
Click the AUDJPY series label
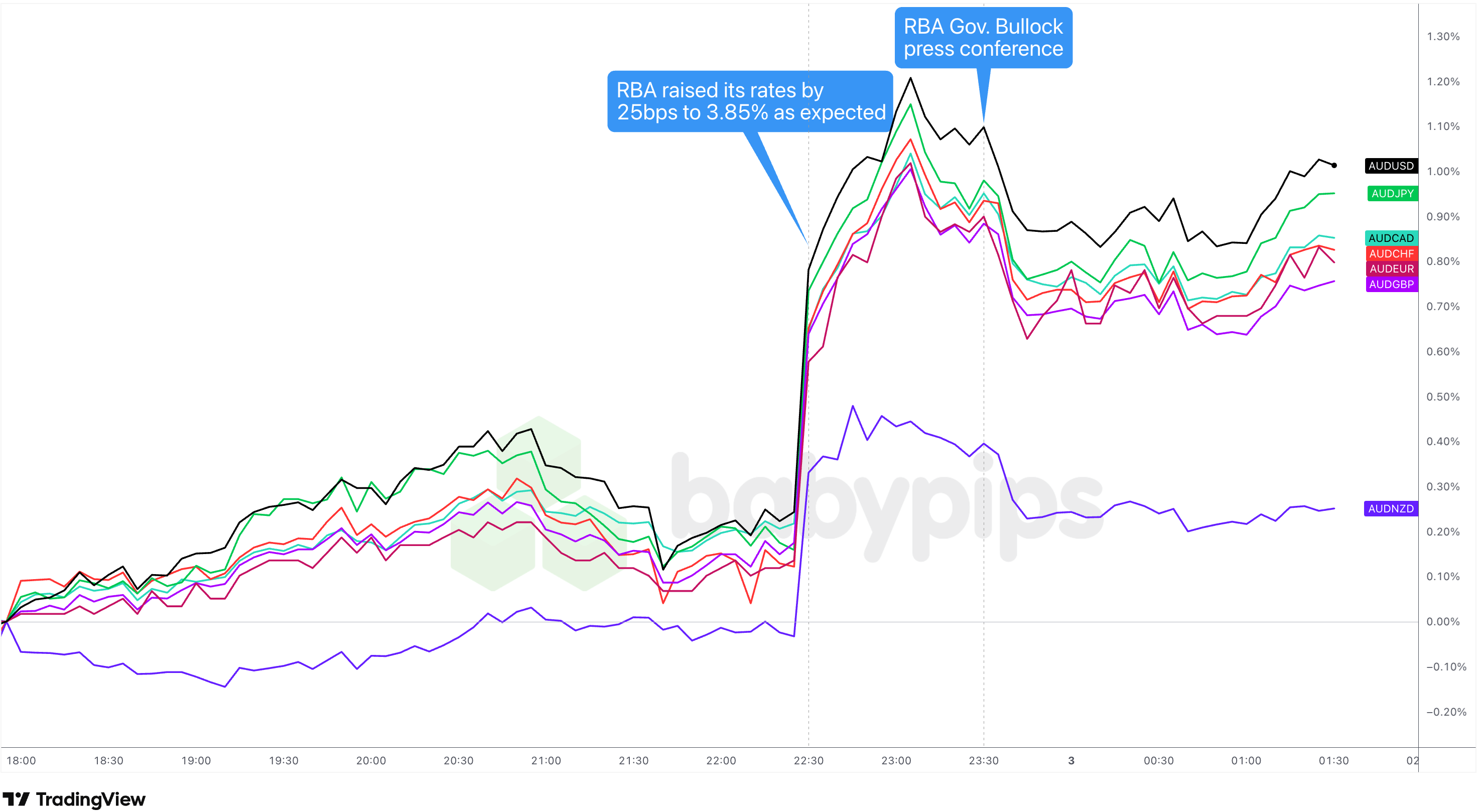tap(1392, 194)
